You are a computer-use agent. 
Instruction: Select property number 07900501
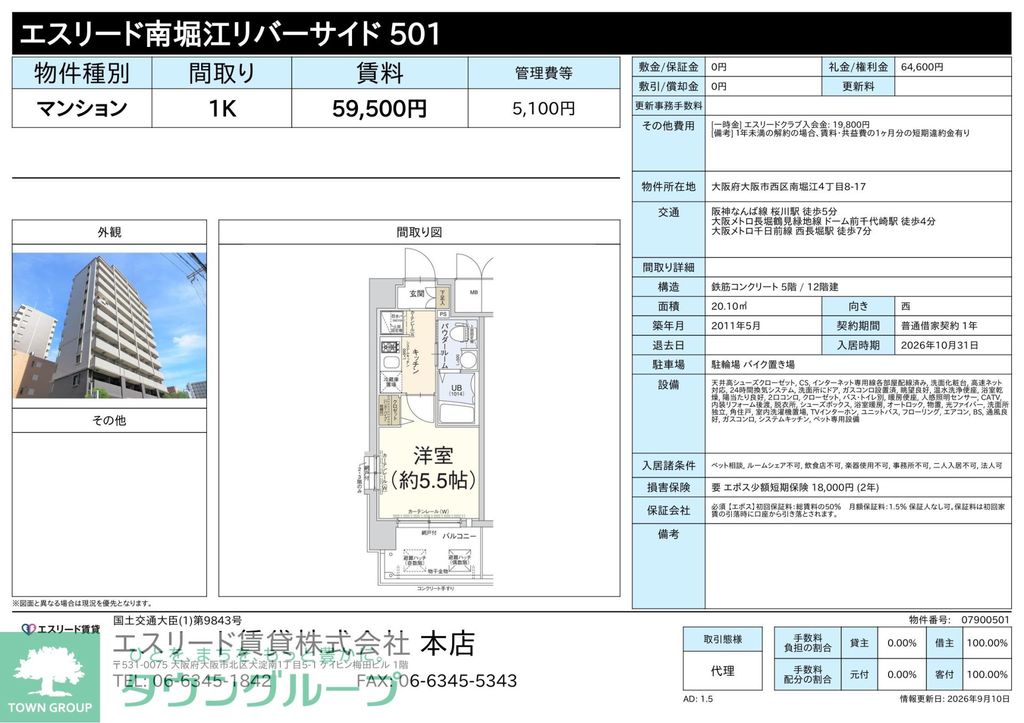[985, 620]
